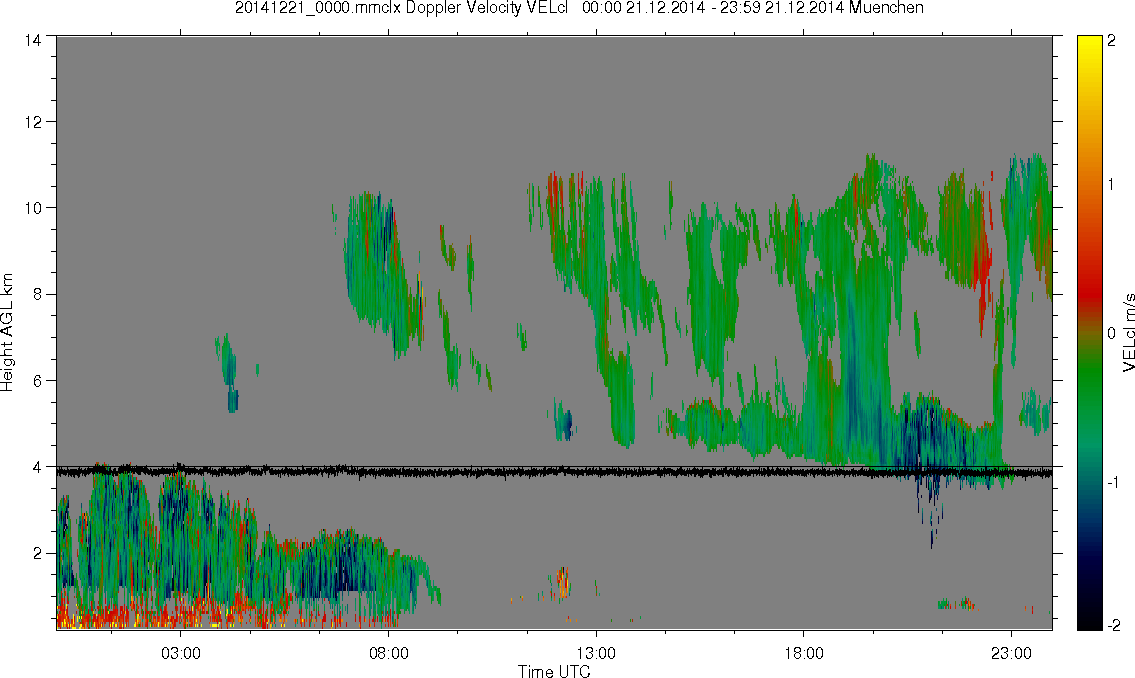Viewport: 1135px width, 678px height.
Task: Click the height label '4'
Action: coord(37,467)
